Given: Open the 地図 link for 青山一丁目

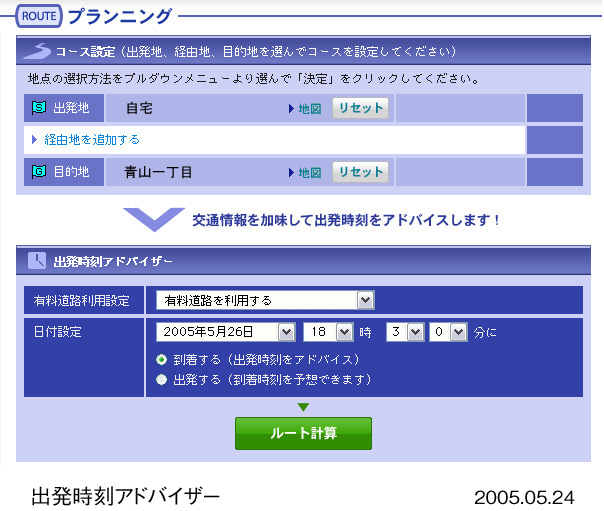Looking at the screenshot, I should pos(305,173).
